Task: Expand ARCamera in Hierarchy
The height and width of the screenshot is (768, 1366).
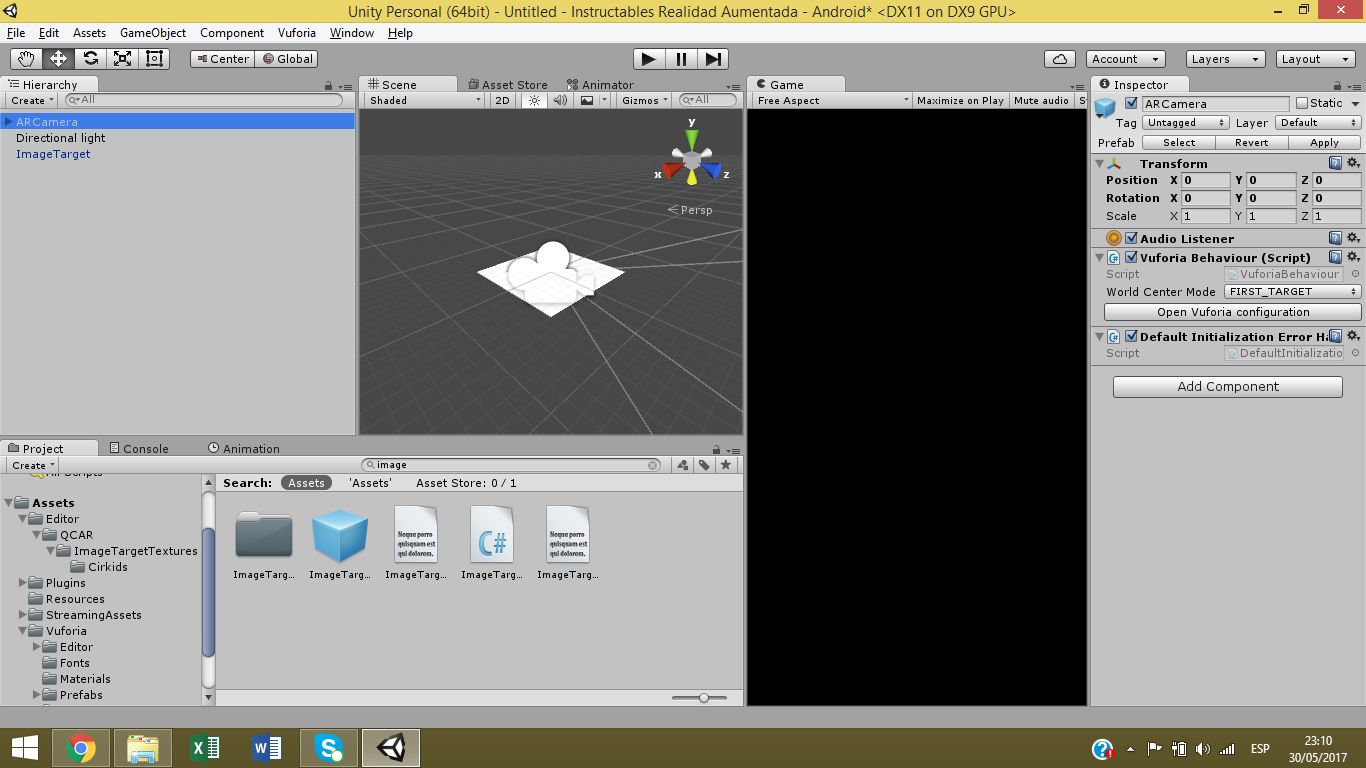Action: point(8,122)
